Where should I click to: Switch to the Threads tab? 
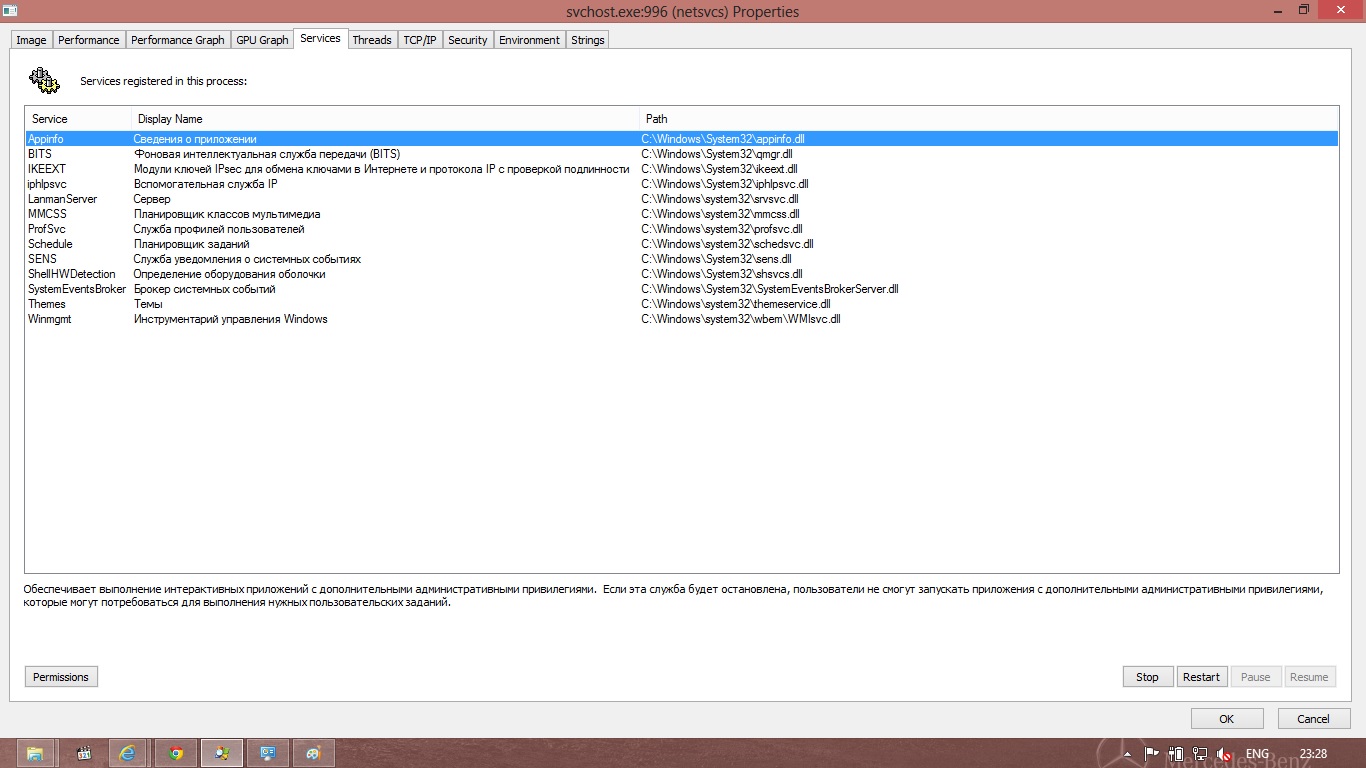coord(372,40)
